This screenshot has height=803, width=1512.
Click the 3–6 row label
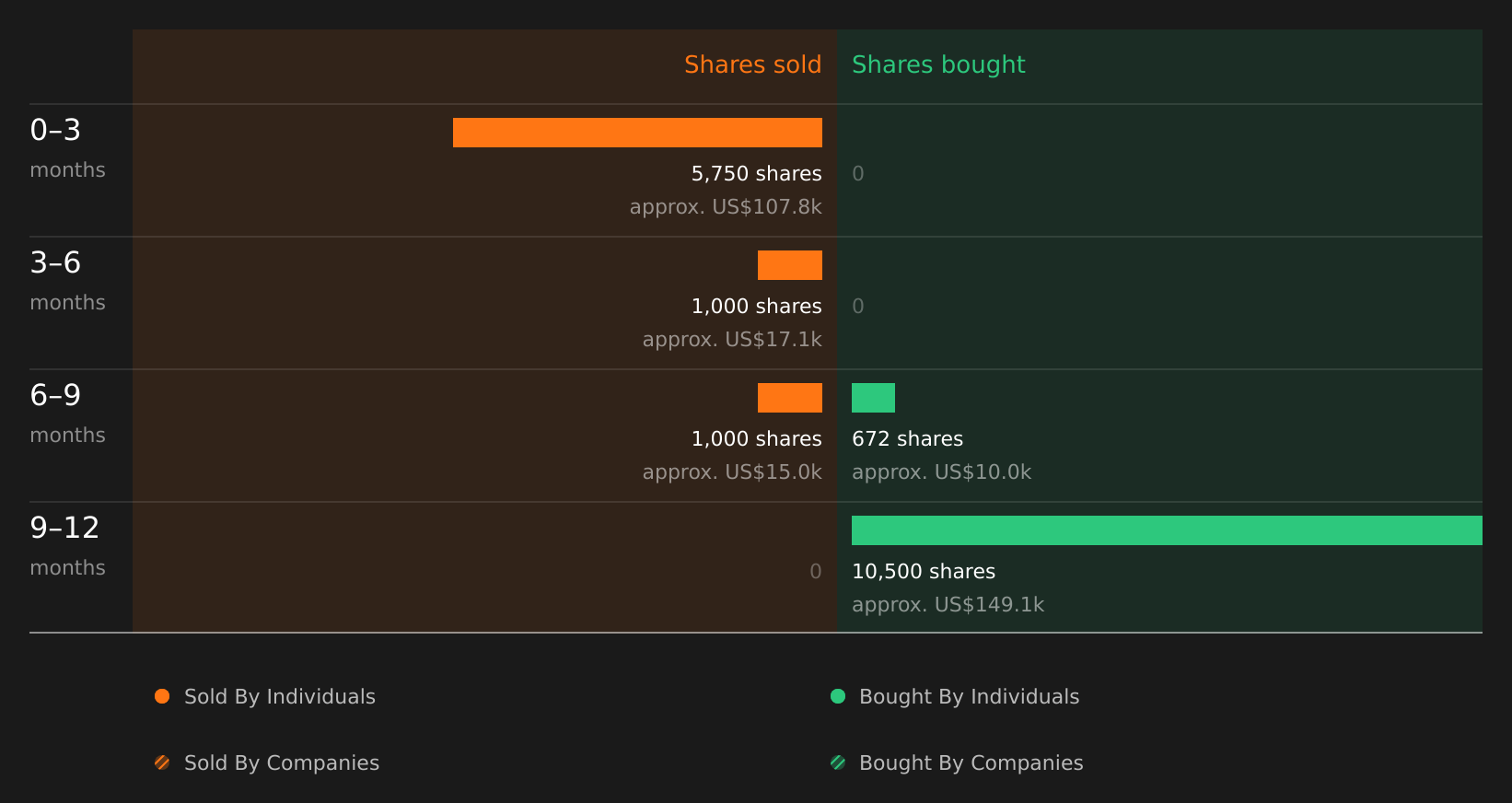pos(55,263)
